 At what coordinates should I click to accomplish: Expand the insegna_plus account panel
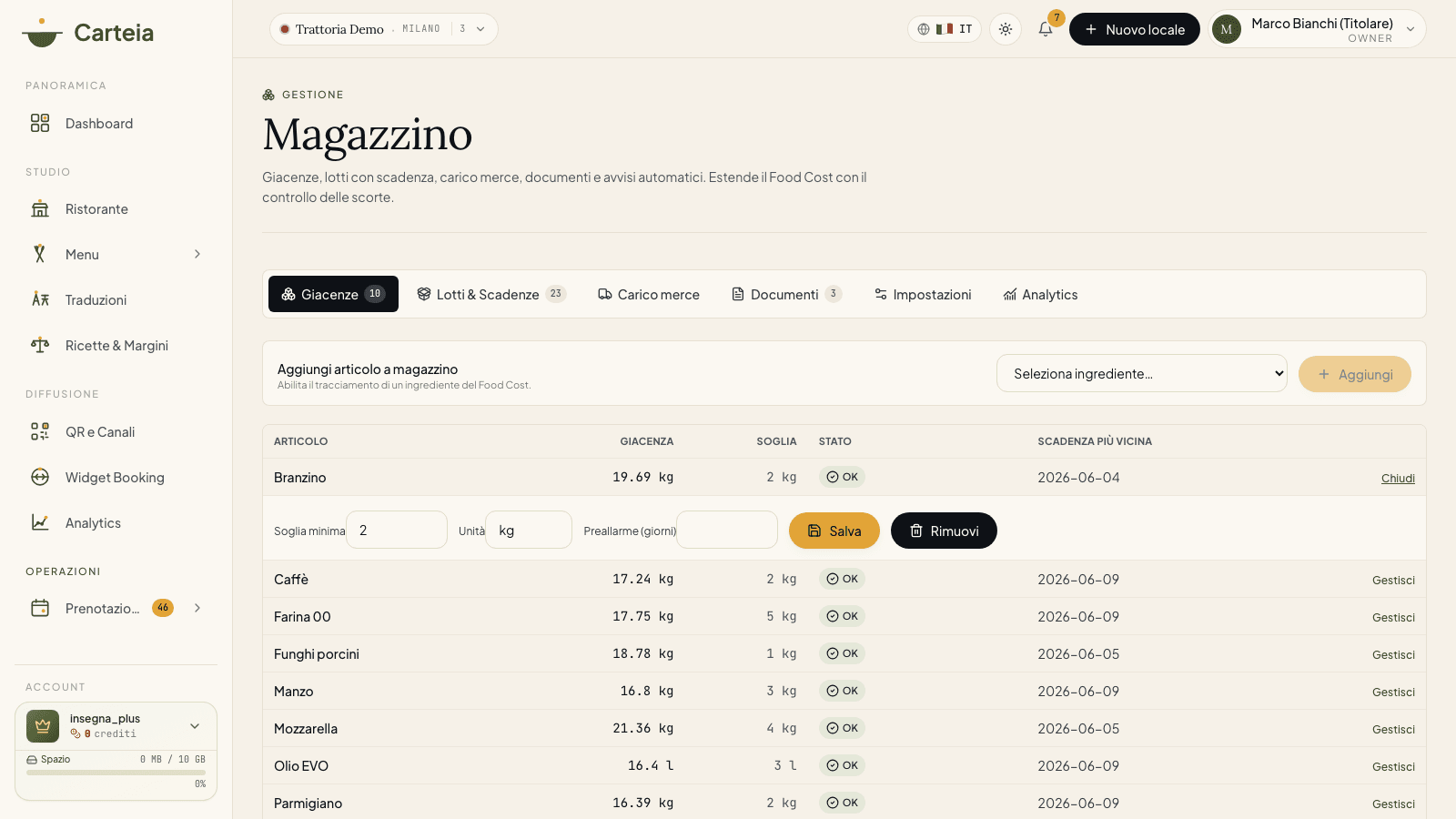coord(195,726)
